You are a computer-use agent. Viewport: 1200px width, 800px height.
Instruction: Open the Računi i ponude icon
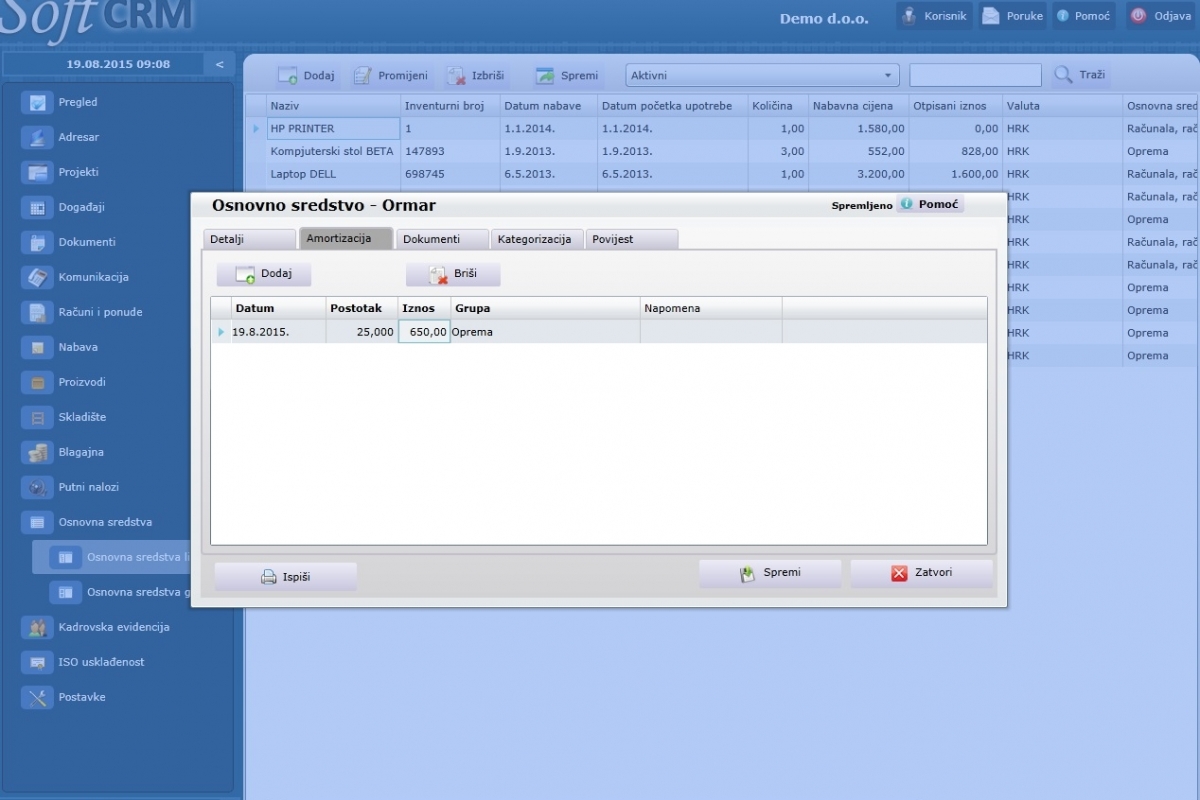38,312
